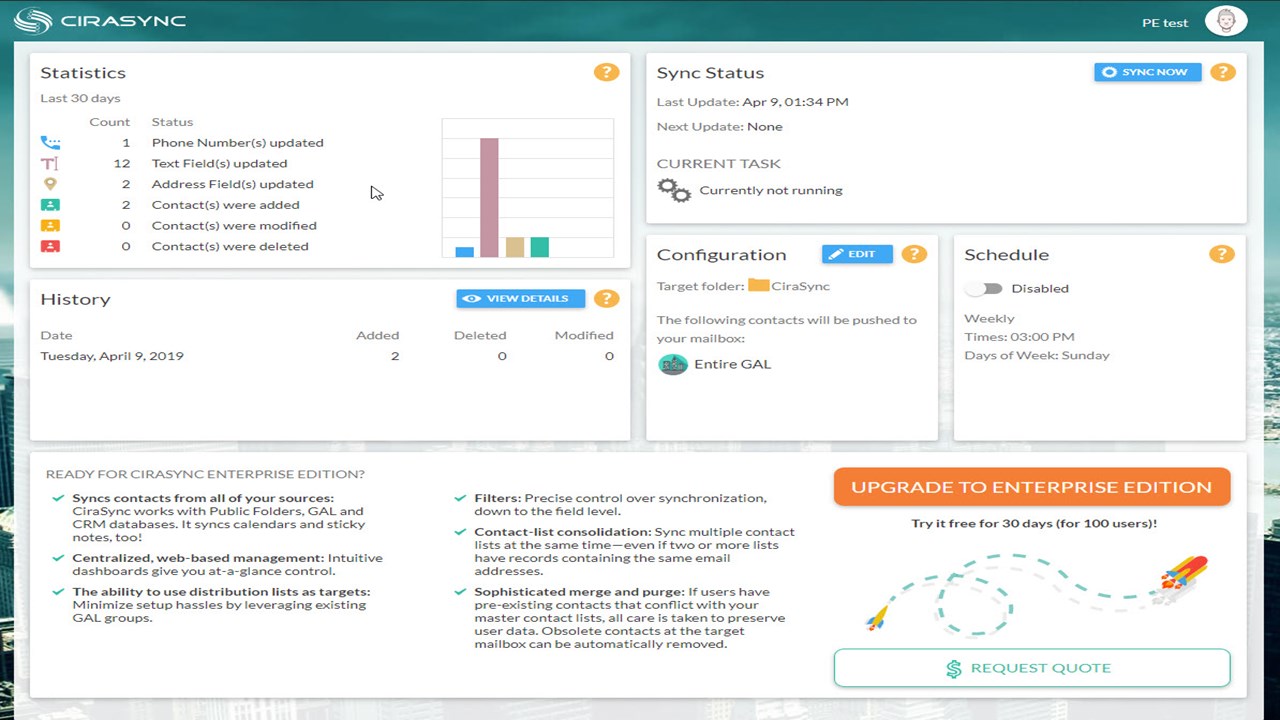Image resolution: width=1280 pixels, height=720 pixels.
Task: Click the Filters feature checkmark
Action: [x=460, y=498]
